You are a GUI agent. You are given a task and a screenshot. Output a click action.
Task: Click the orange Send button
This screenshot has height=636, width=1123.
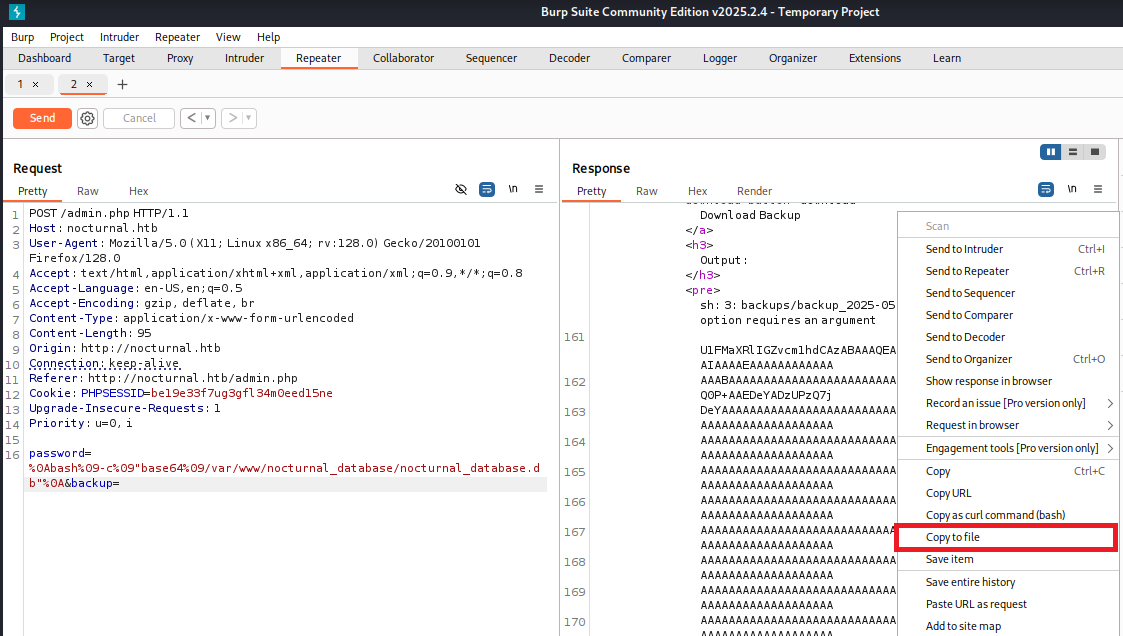[x=42, y=118]
